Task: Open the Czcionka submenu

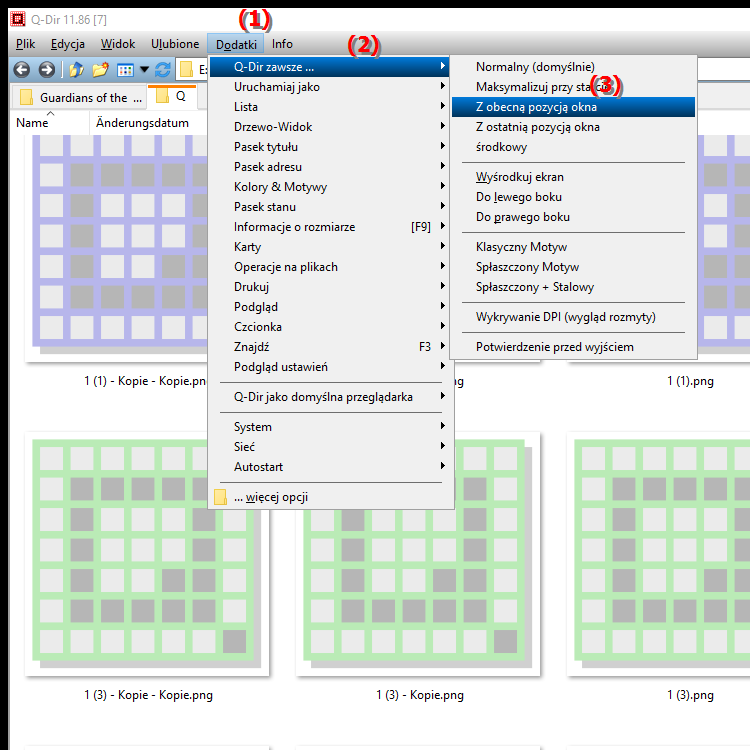Action: [330, 327]
